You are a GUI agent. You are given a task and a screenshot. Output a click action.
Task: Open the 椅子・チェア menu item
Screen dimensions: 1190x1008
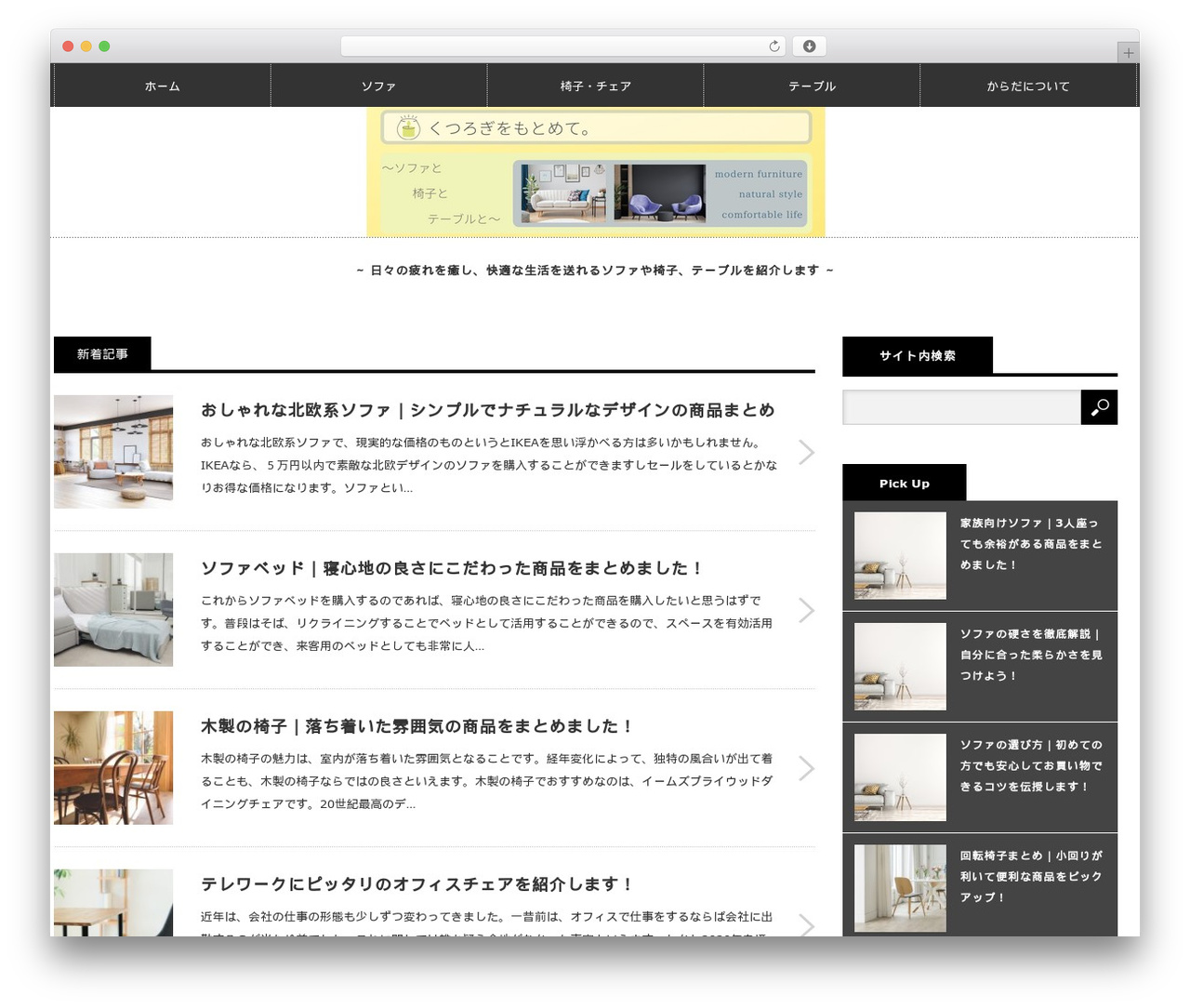coord(595,86)
